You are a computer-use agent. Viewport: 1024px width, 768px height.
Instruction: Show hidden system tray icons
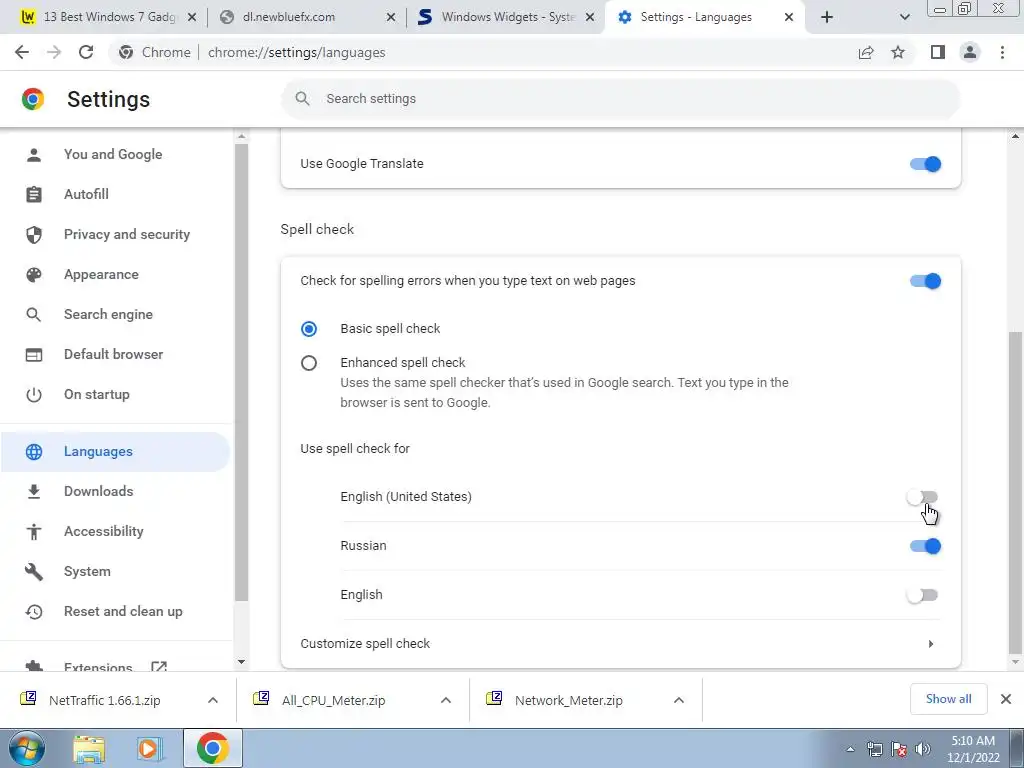click(x=850, y=749)
